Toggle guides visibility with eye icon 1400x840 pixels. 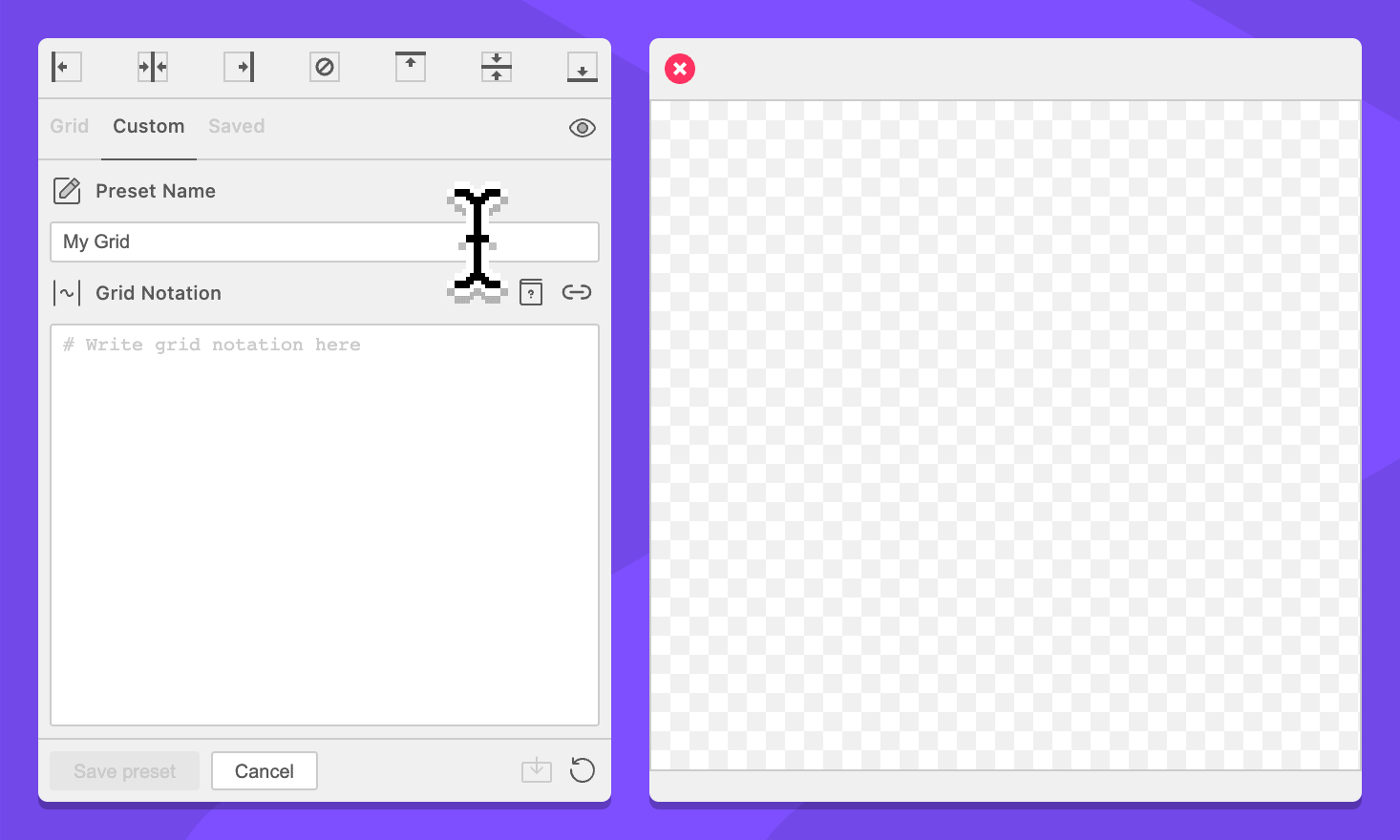(x=583, y=128)
